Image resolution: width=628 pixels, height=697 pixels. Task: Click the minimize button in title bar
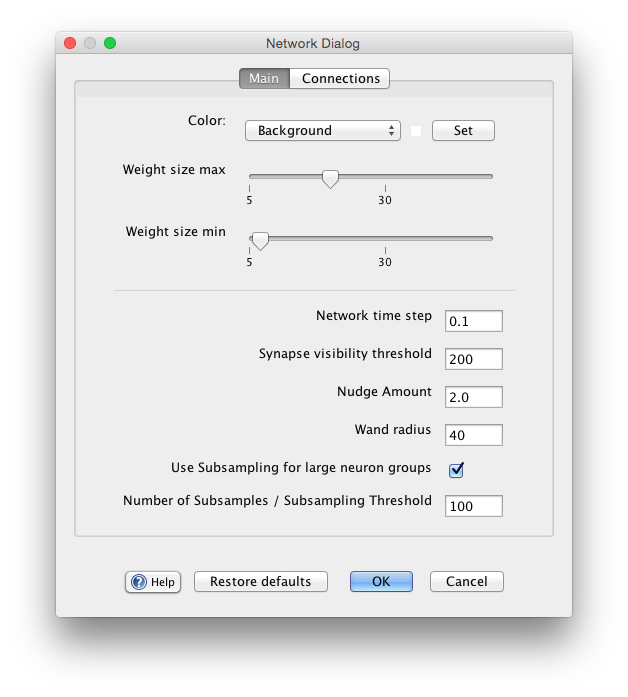90,44
